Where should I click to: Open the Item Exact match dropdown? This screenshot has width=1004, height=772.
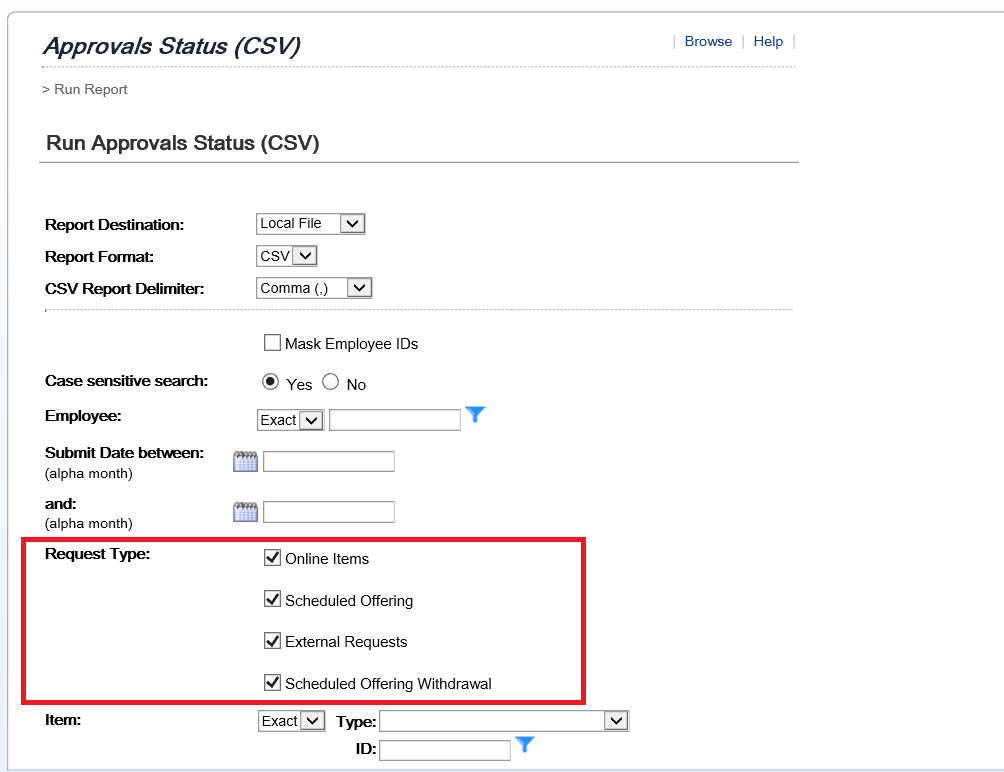(x=291, y=721)
